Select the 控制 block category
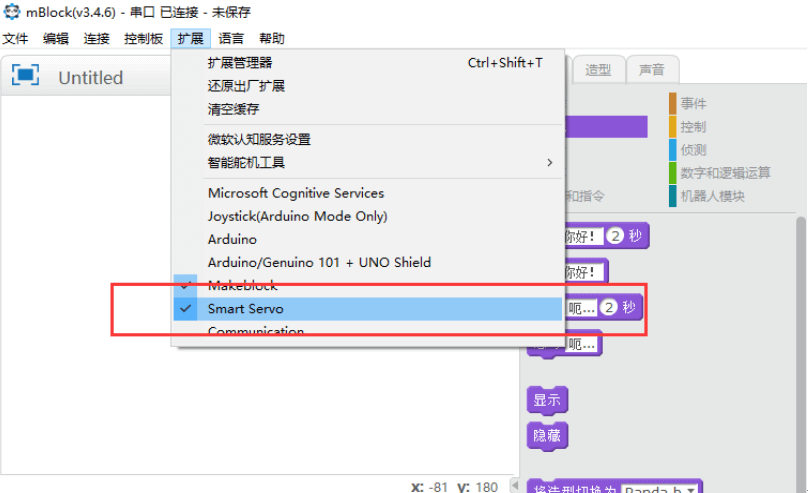808x493 pixels. pos(693,127)
